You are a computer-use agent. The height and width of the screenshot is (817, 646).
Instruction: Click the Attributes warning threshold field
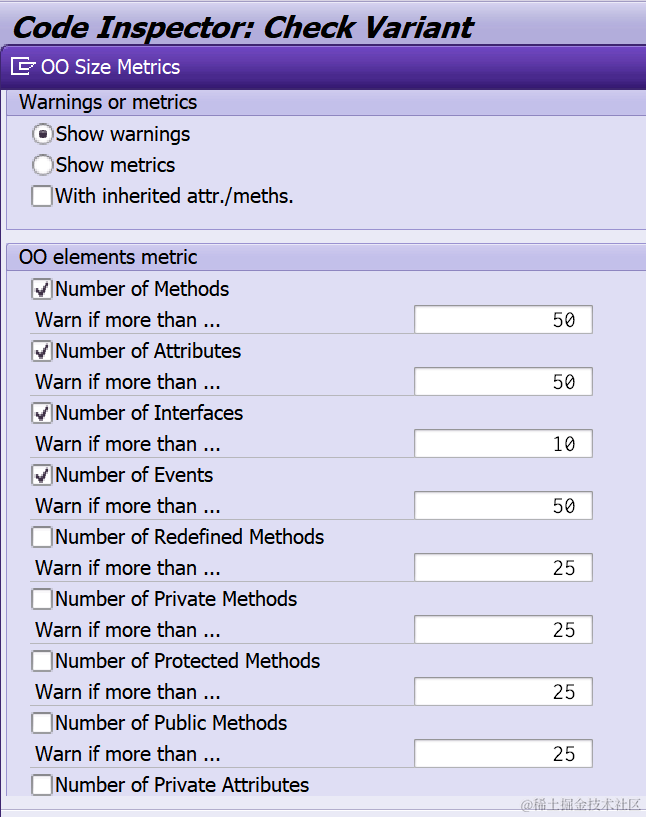[x=503, y=381]
